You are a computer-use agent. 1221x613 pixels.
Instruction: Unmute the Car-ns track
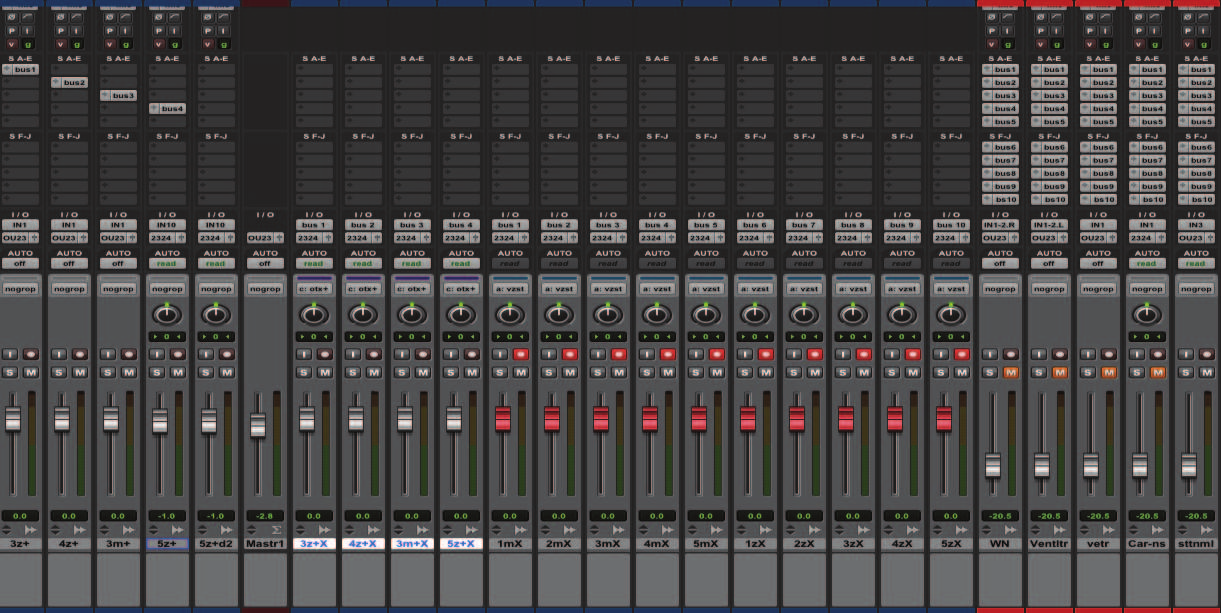(1157, 372)
